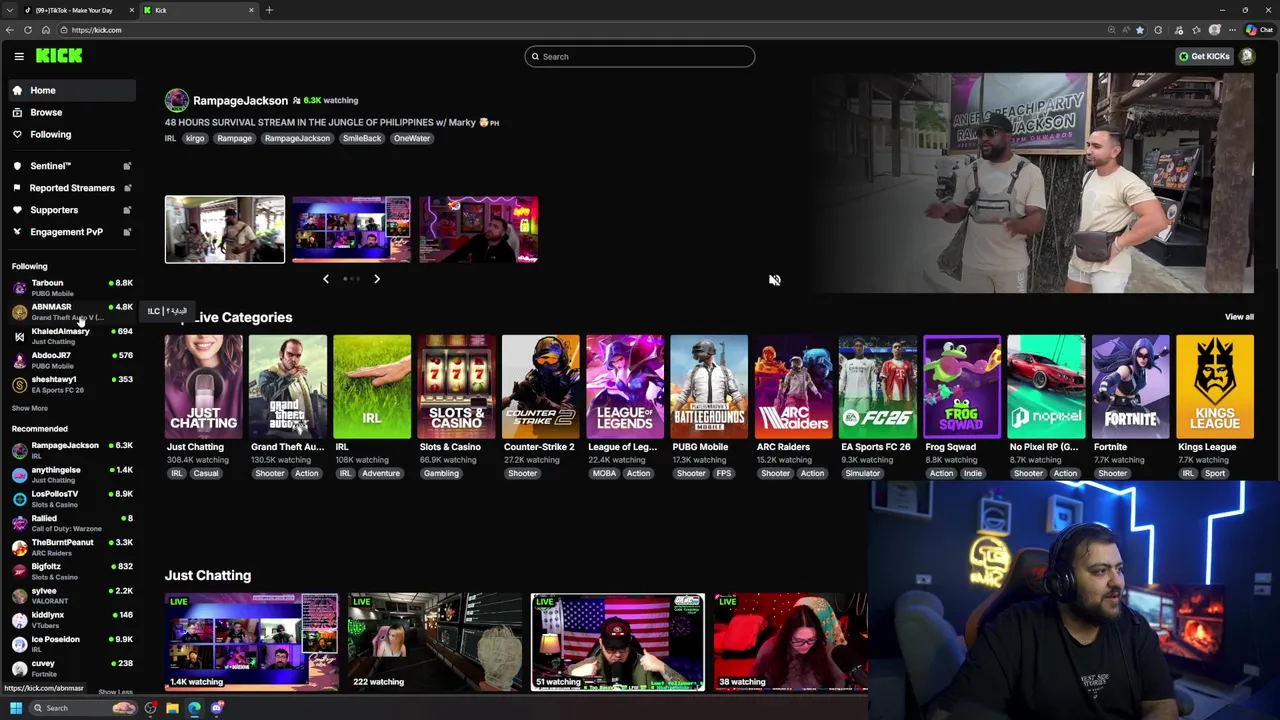Screen dimensions: 1280x720
Task: Switch to the TikTok browser tab
Action: tap(76, 10)
